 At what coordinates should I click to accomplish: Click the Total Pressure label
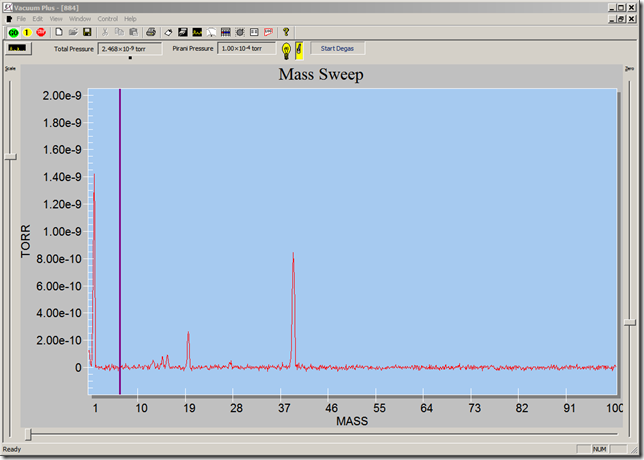coord(74,49)
